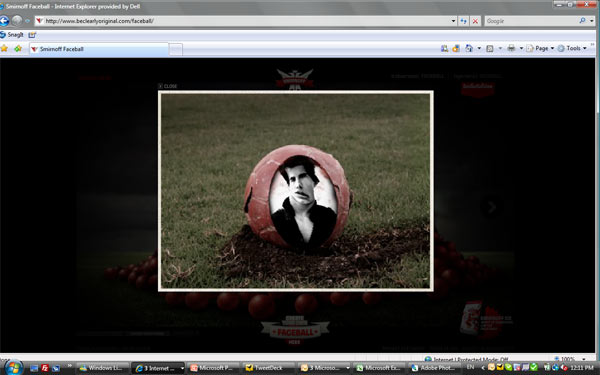
Task: Open the SnagIt toolbar button
Action: 12,35
